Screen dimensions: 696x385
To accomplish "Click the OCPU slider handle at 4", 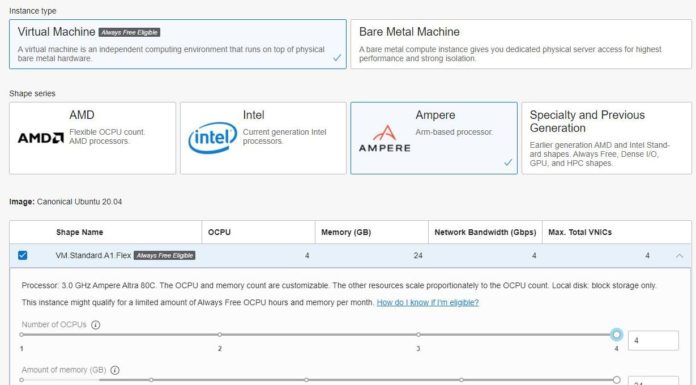I will point(616,334).
